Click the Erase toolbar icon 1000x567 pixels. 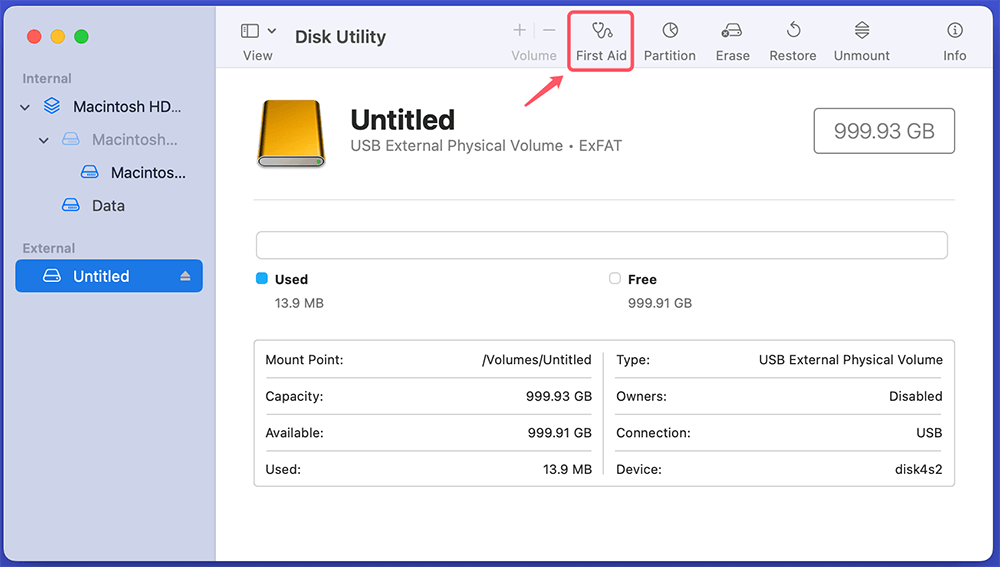732,41
